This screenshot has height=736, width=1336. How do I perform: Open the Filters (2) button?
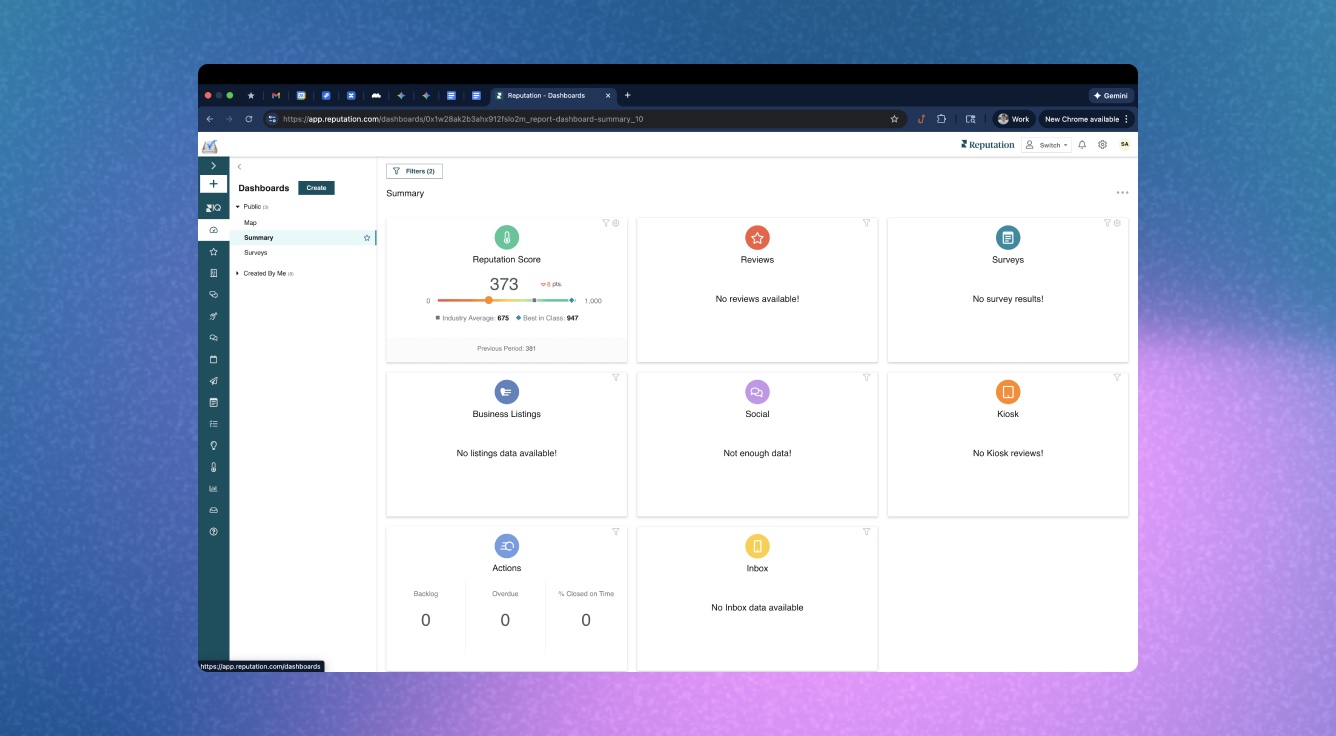point(414,171)
